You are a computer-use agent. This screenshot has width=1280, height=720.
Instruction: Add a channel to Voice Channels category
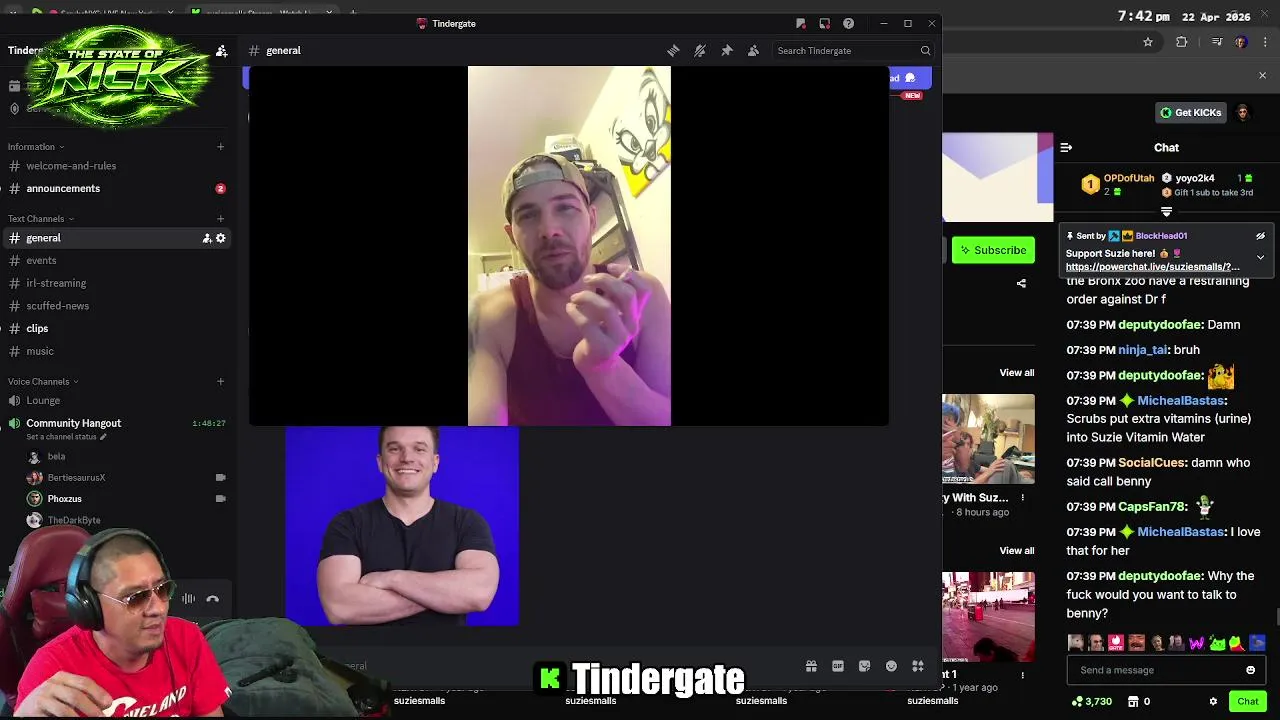[x=220, y=381]
